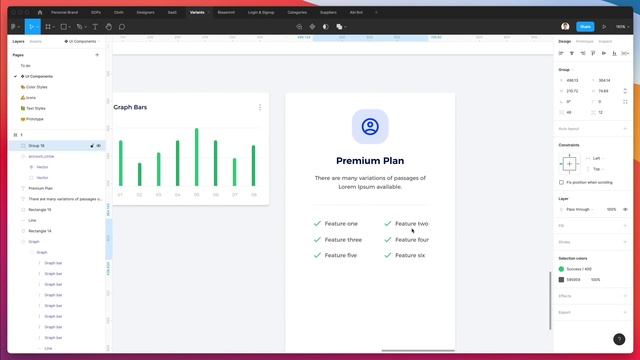Image resolution: width=640 pixels, height=360 pixels.
Task: Add an Effect with plus
Action: click(x=625, y=296)
